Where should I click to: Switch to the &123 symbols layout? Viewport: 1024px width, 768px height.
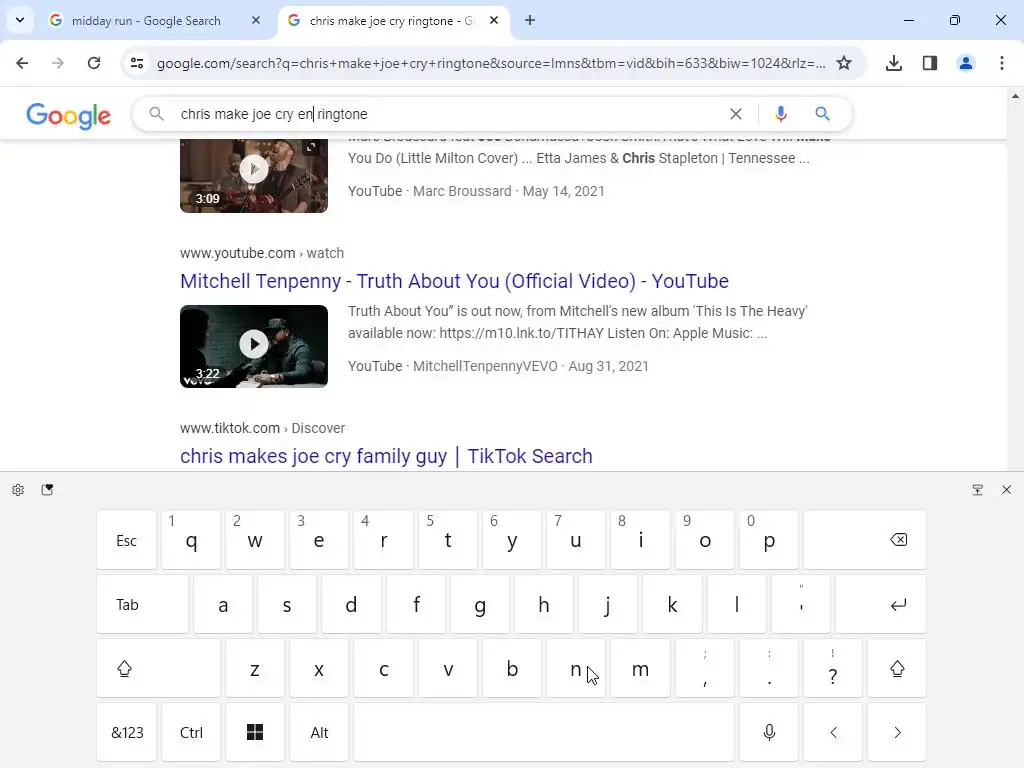tap(127, 732)
